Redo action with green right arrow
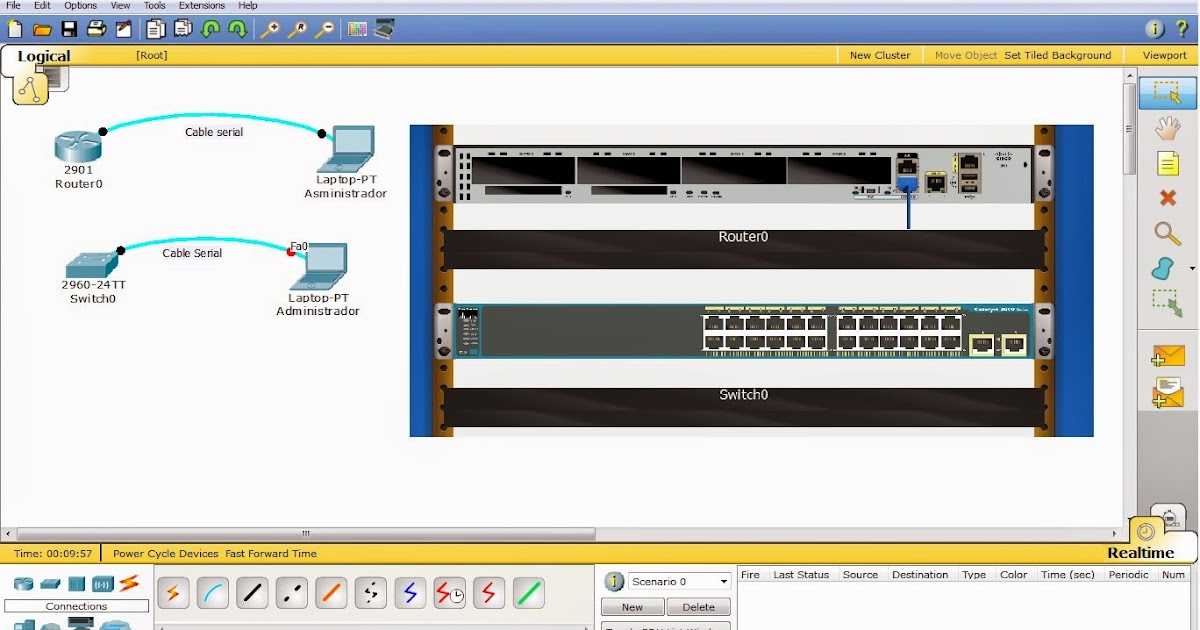Image resolution: width=1200 pixels, height=630 pixels. point(238,29)
